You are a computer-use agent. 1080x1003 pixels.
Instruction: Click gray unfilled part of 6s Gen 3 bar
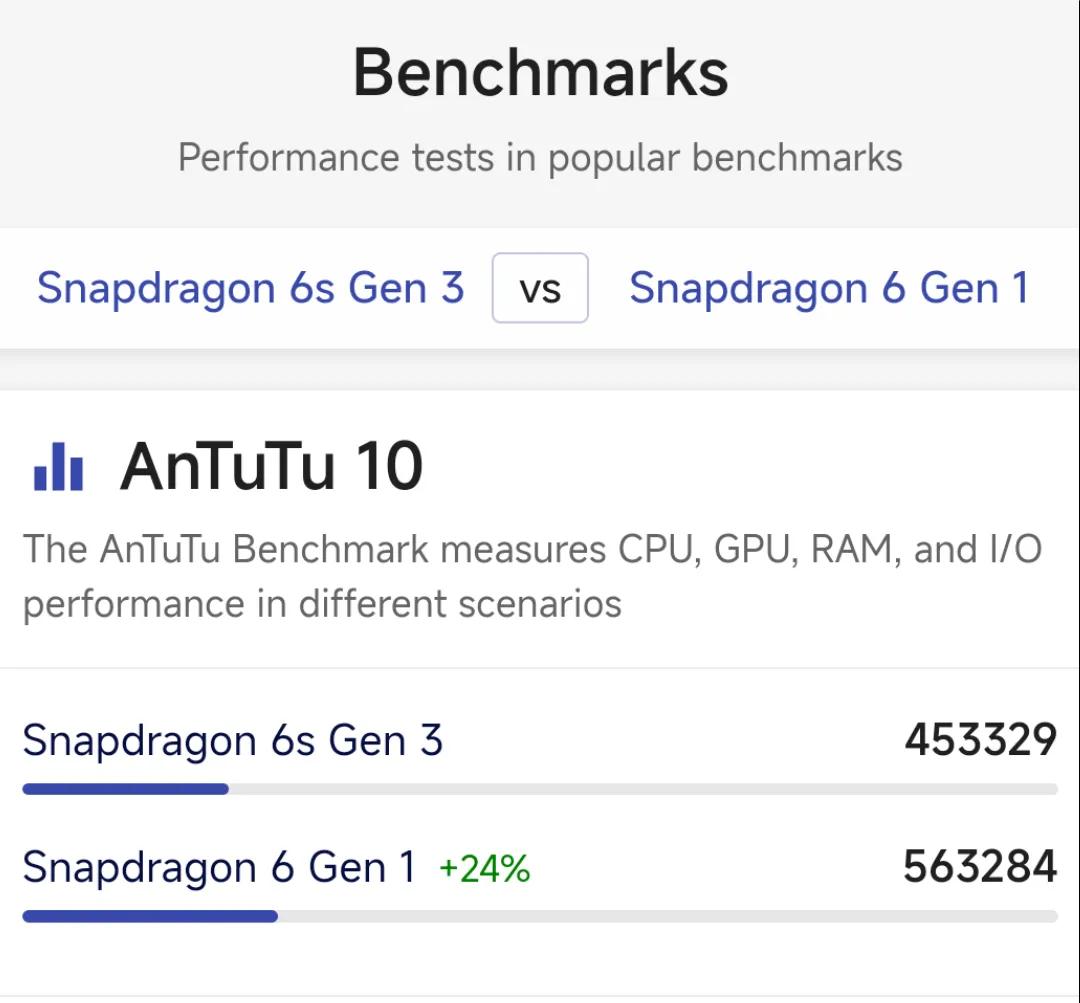(640, 789)
